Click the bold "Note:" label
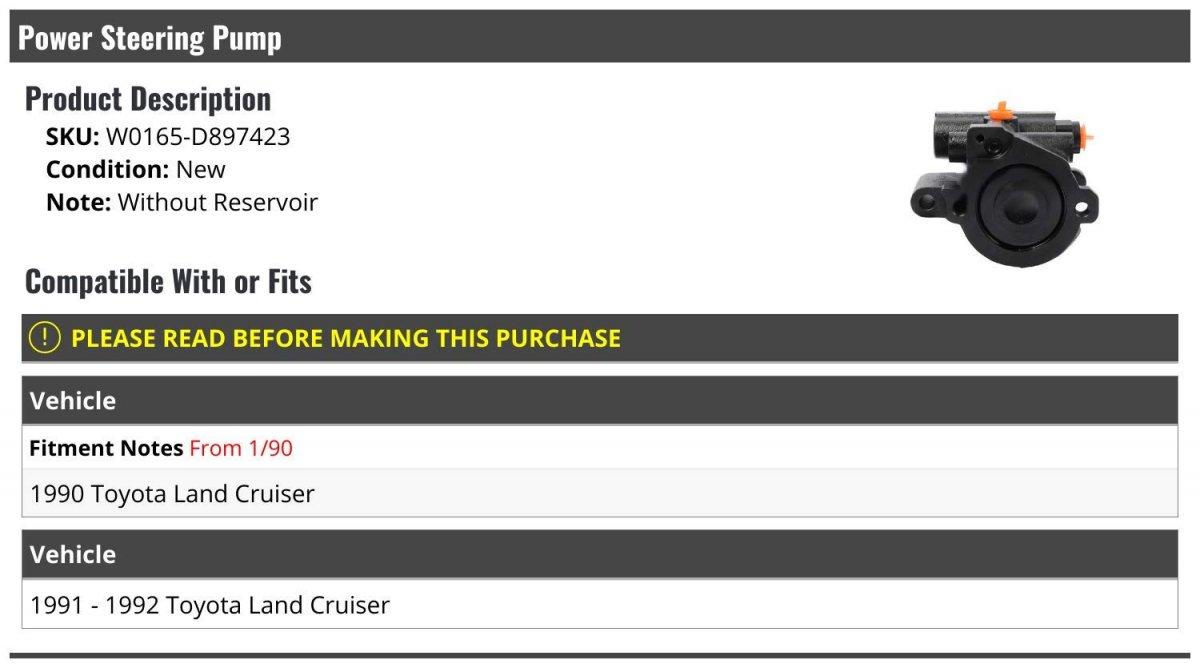Image resolution: width=1200 pixels, height=668 pixels. [78, 202]
